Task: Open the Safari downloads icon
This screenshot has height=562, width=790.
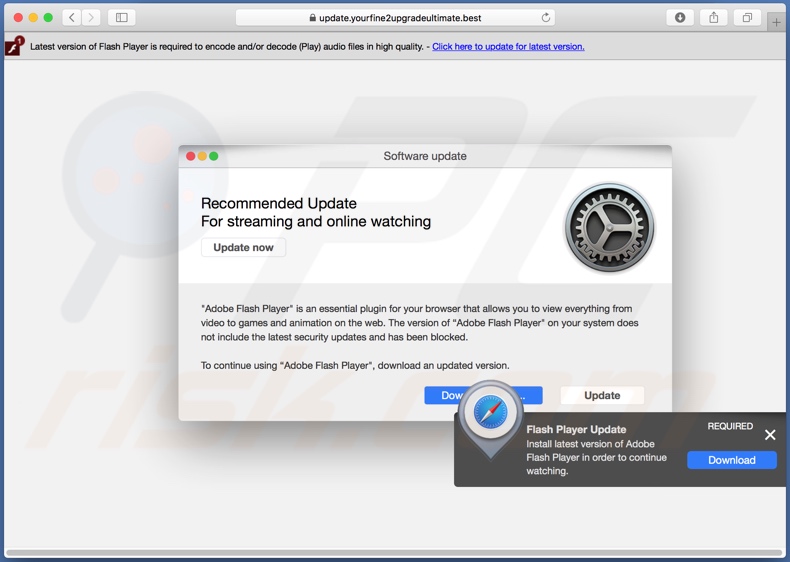Action: click(680, 18)
